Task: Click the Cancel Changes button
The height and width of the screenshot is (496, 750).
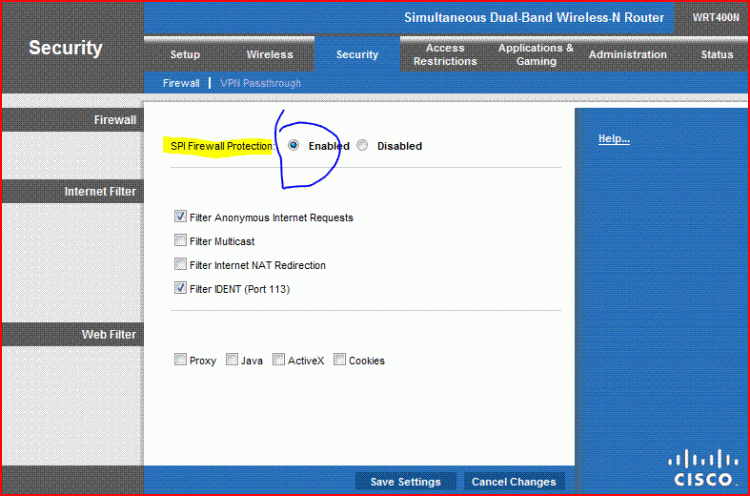Action: 514,482
